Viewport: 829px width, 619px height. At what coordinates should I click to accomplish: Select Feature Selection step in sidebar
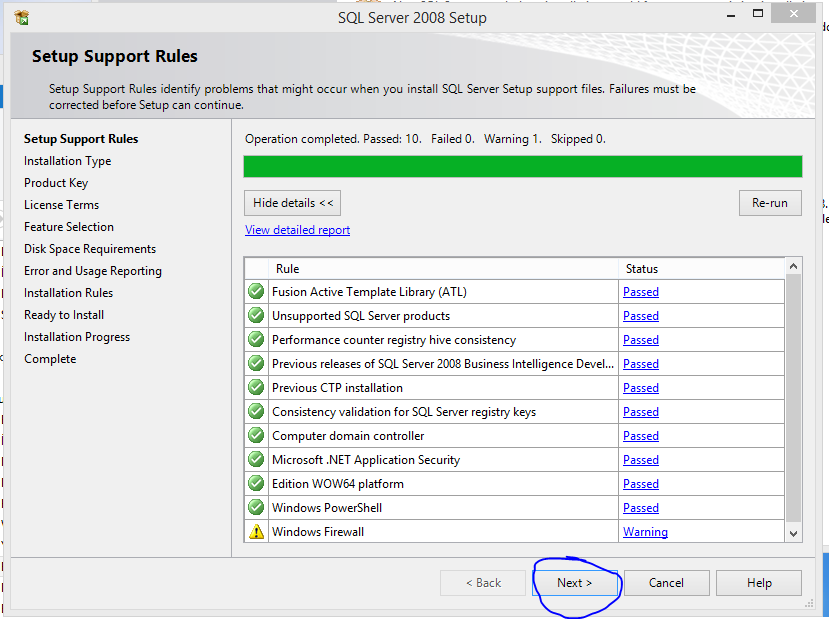69,227
